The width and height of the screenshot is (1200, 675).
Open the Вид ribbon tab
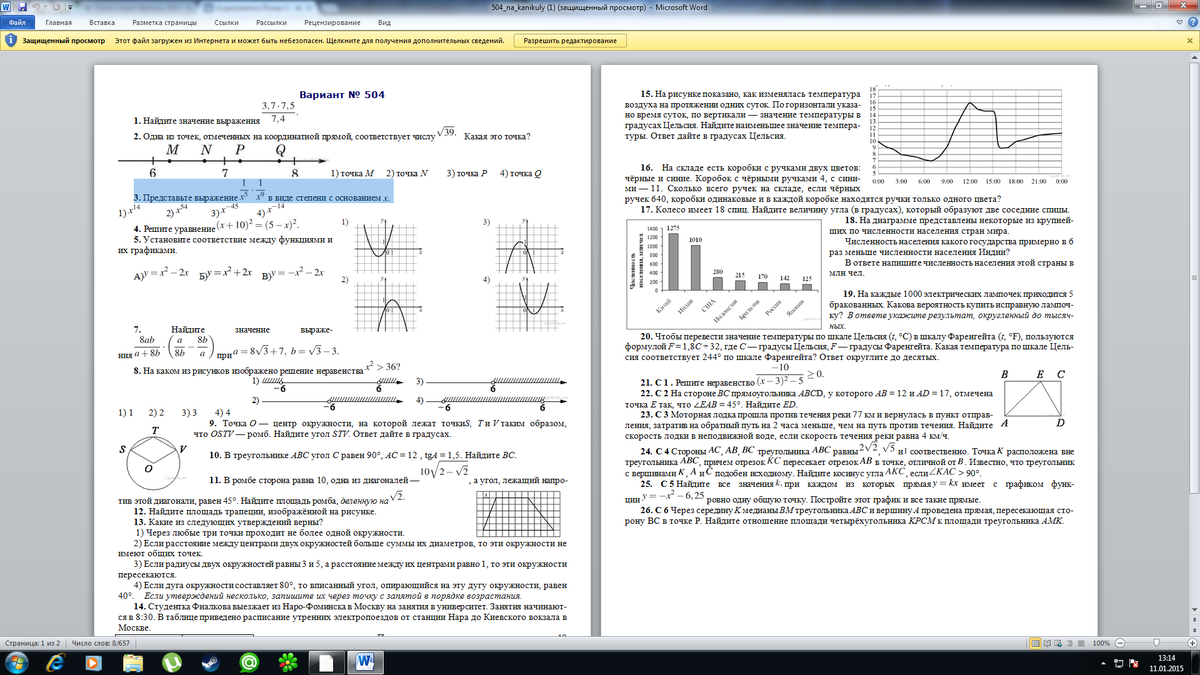tap(384, 21)
